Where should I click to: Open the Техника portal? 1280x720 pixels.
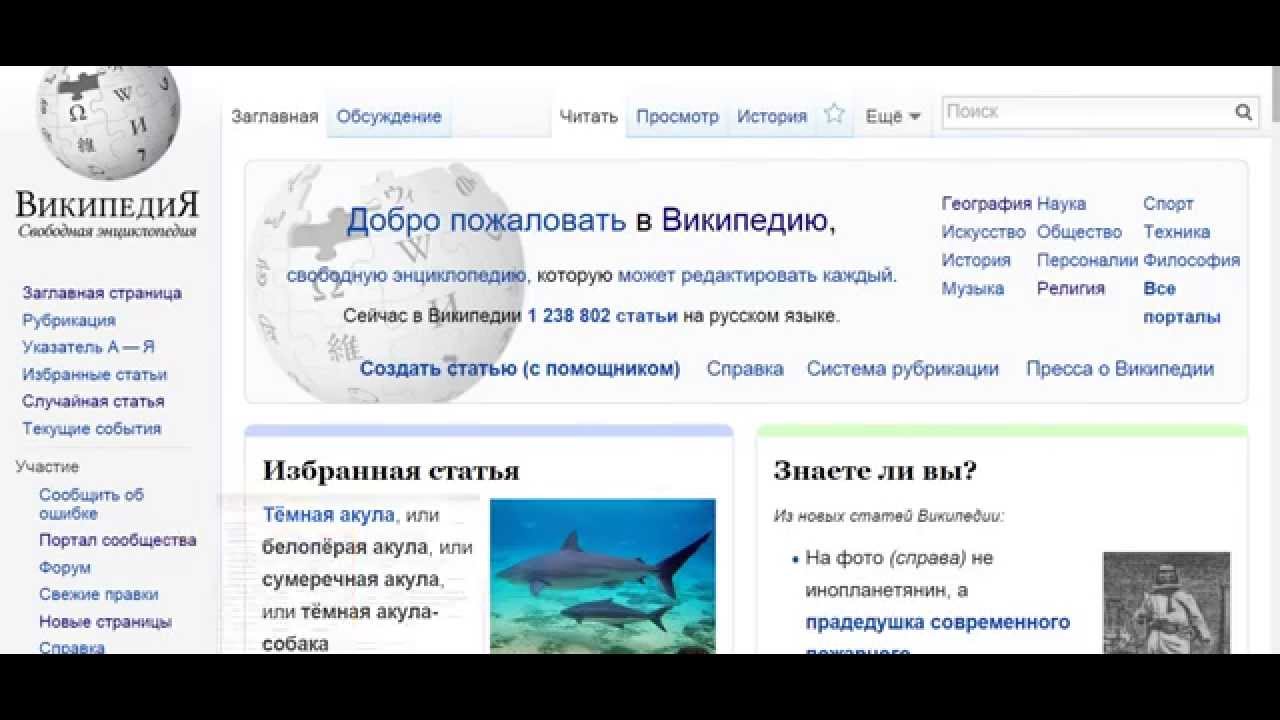point(1176,232)
